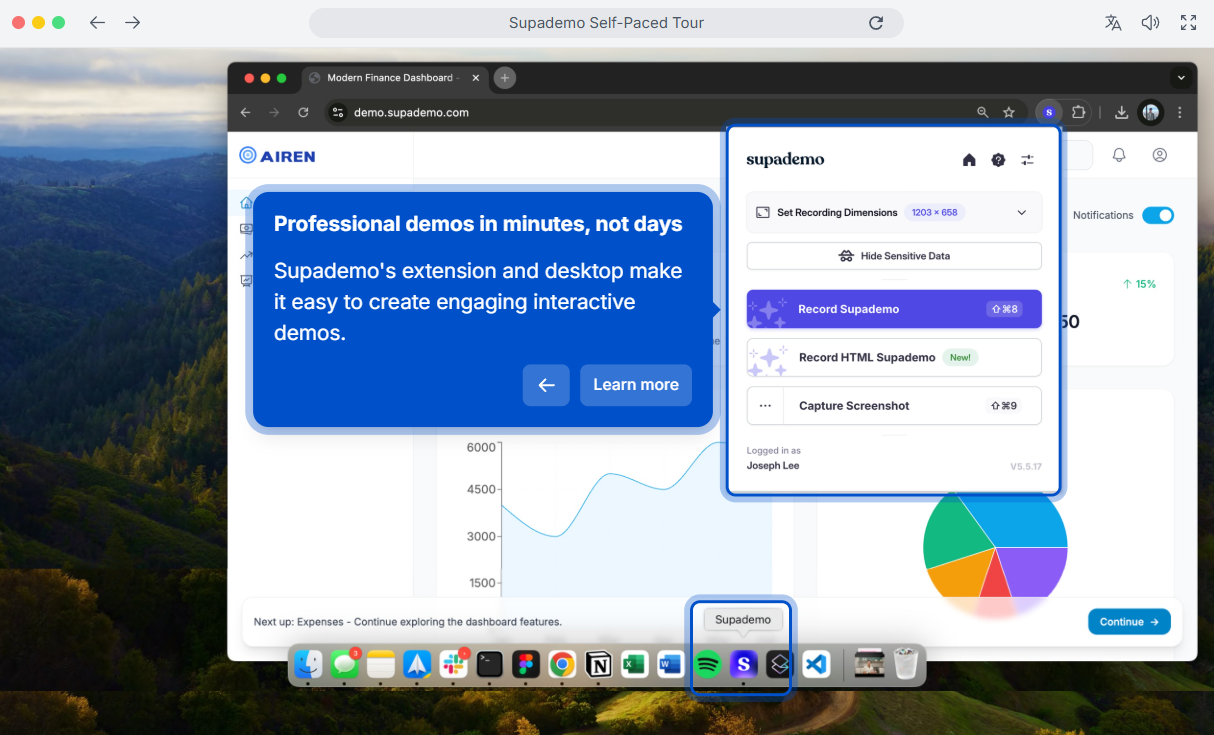Open Chrome downloads icon
The width and height of the screenshot is (1214, 735).
tap(1121, 112)
